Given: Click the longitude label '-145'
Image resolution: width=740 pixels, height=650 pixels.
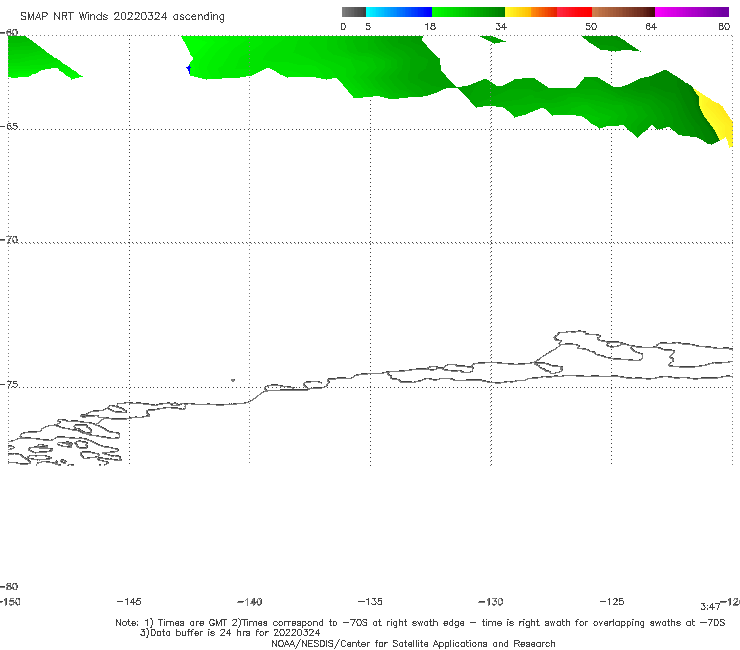Looking at the screenshot, I should [x=129, y=601].
